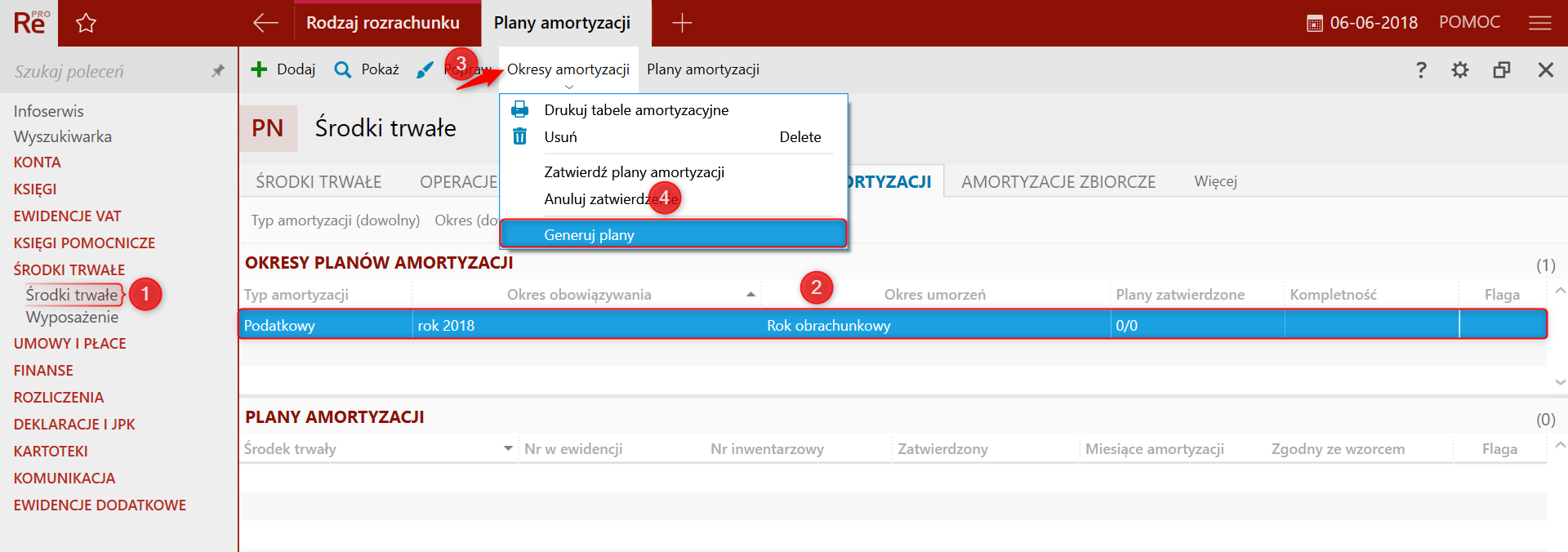Expand FINANSE section
The height and width of the screenshot is (552, 1568).
tap(43, 371)
